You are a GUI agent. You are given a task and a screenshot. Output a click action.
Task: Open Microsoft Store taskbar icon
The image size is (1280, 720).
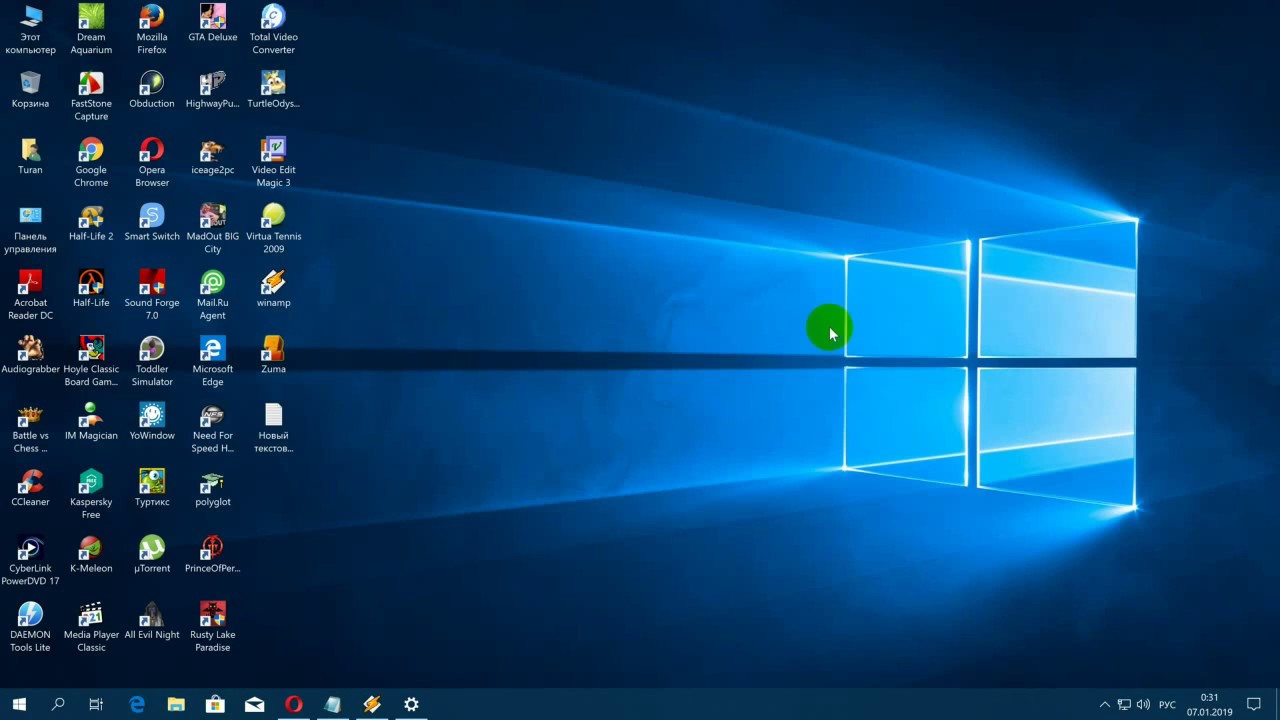pos(215,704)
